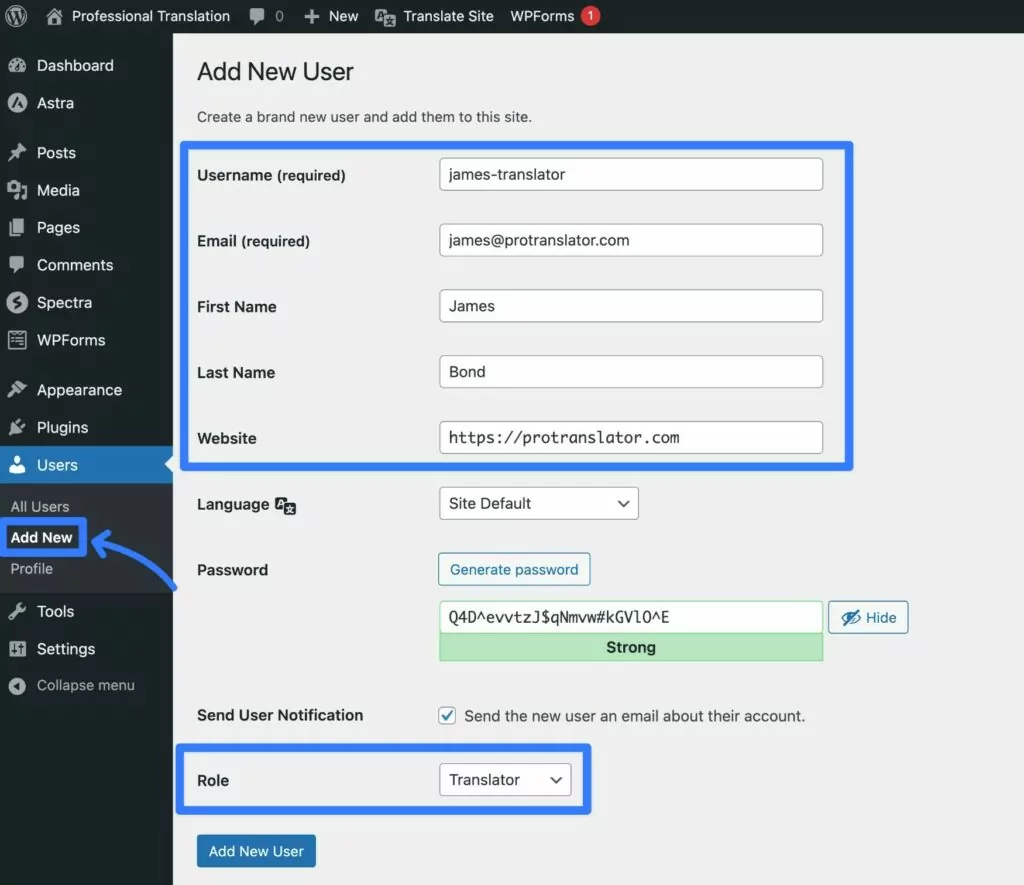Open Plugins menu label
The height and width of the screenshot is (885, 1024).
[62, 428]
